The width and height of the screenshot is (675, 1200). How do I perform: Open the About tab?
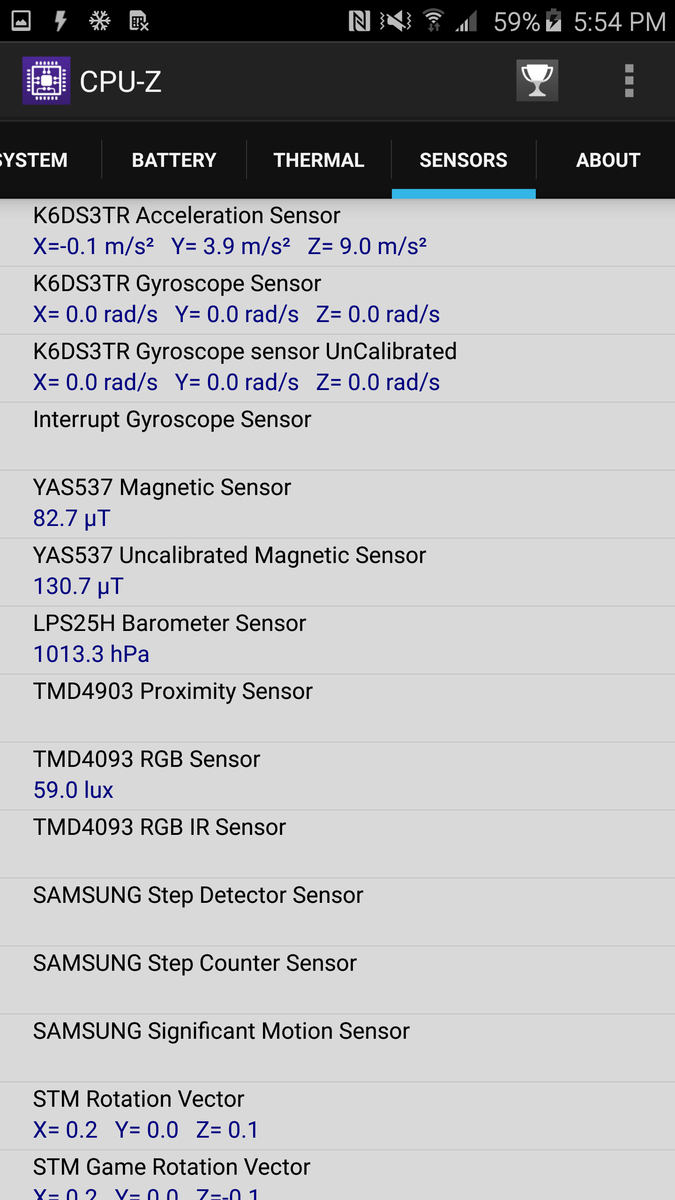[x=608, y=160]
